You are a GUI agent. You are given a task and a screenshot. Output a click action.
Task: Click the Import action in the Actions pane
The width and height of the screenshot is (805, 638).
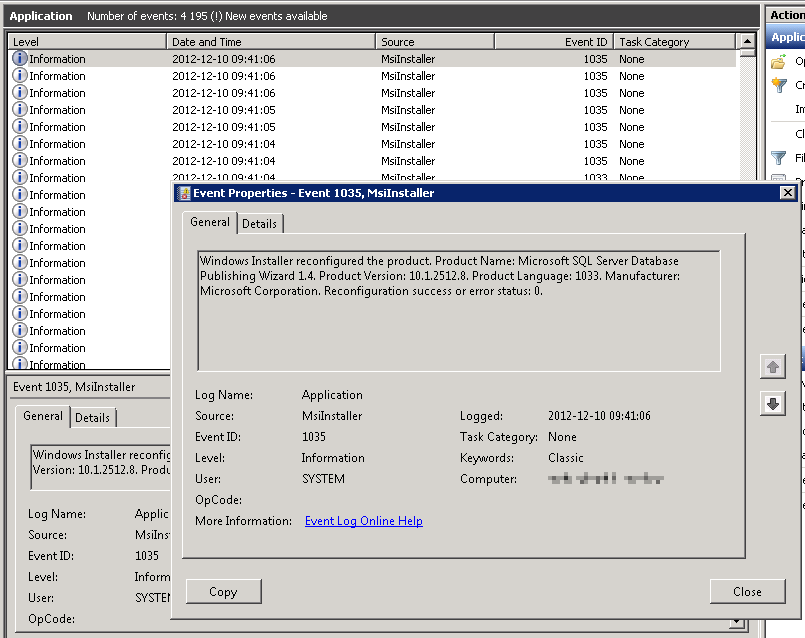[x=795, y=110]
